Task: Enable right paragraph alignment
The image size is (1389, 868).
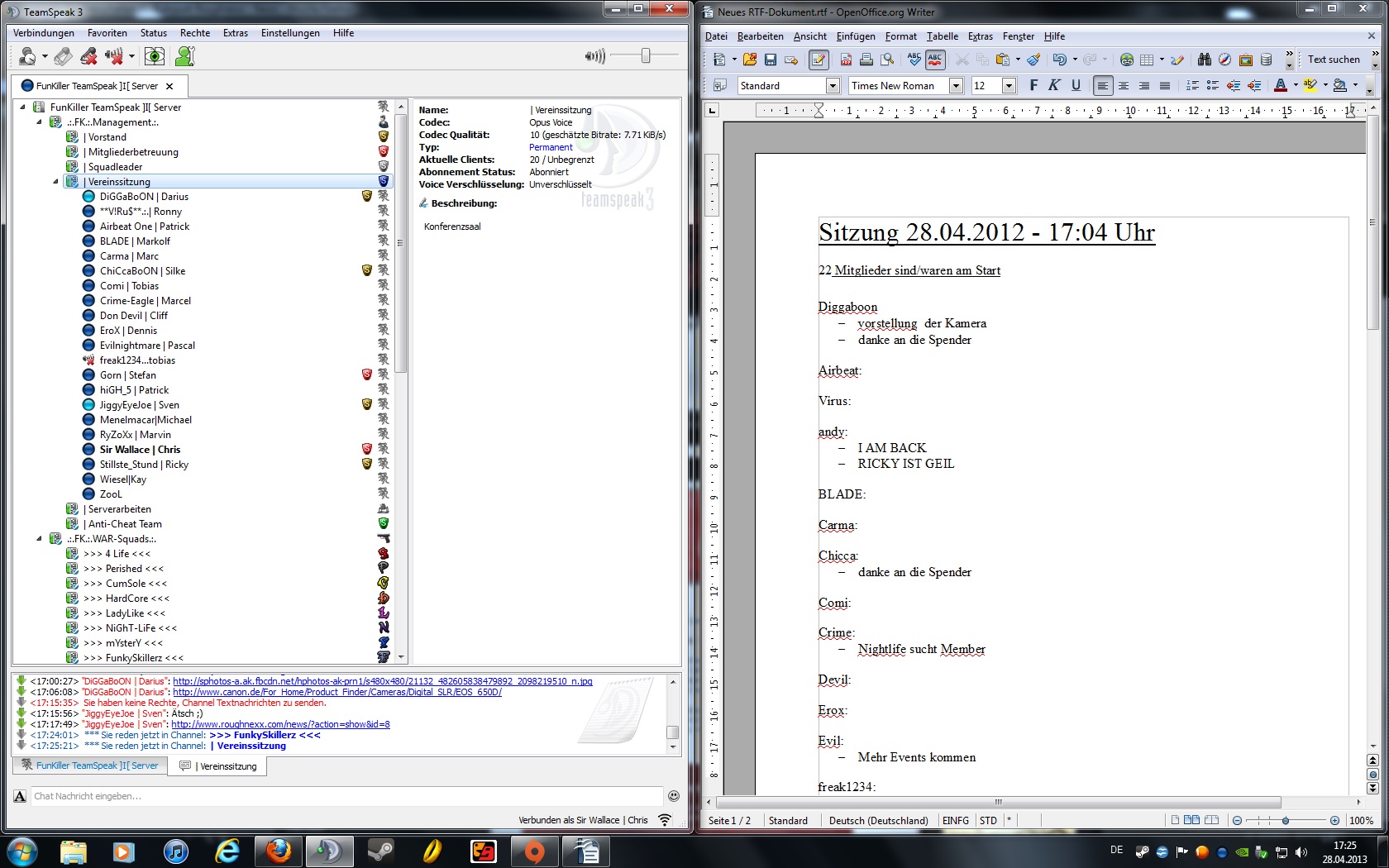Action: (x=1143, y=85)
